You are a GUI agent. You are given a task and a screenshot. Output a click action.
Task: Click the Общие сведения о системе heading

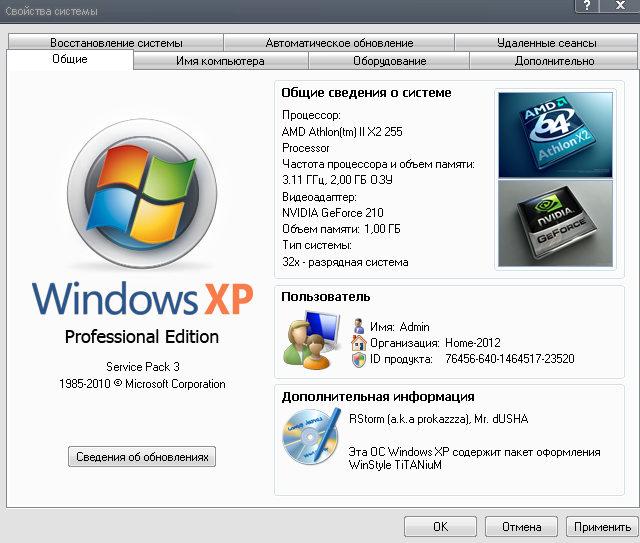click(x=366, y=93)
